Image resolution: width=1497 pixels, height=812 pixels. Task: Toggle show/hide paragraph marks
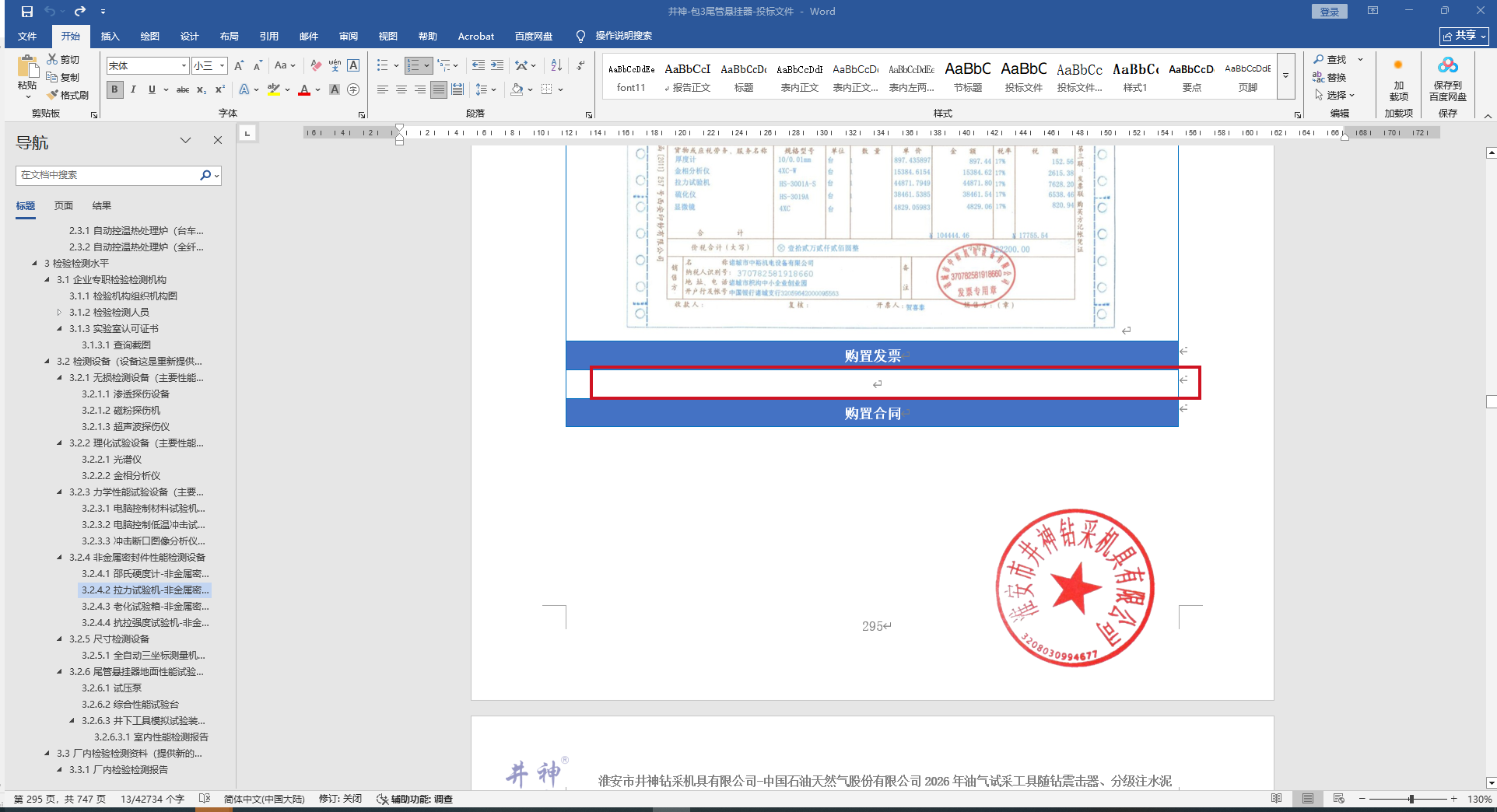[x=580, y=65]
